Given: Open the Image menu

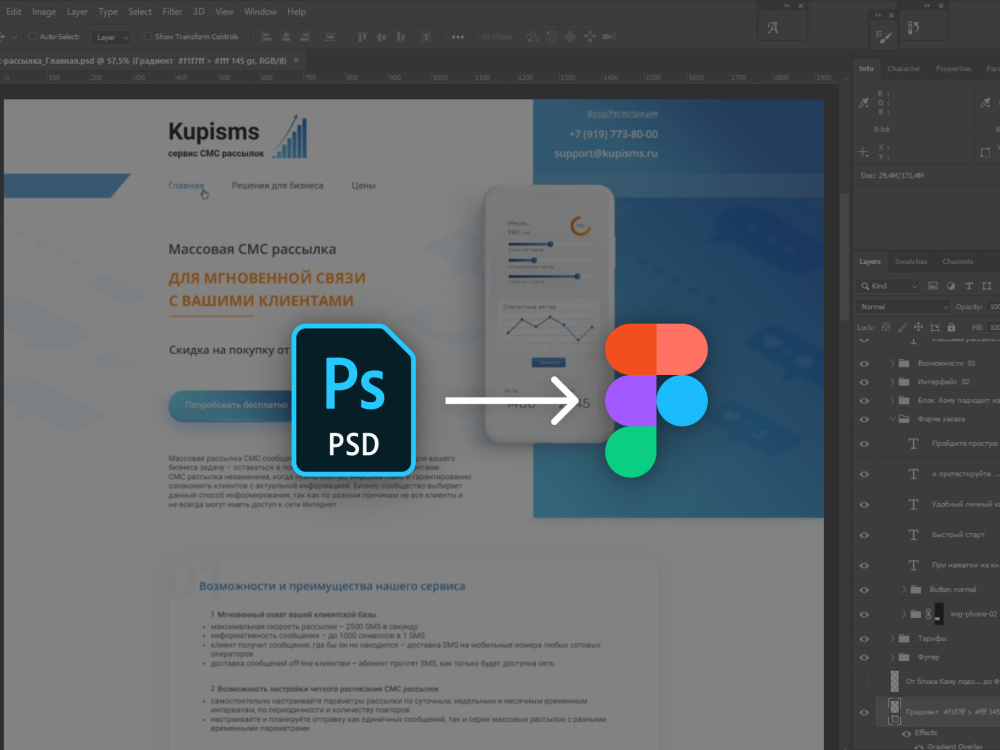Looking at the screenshot, I should (44, 11).
